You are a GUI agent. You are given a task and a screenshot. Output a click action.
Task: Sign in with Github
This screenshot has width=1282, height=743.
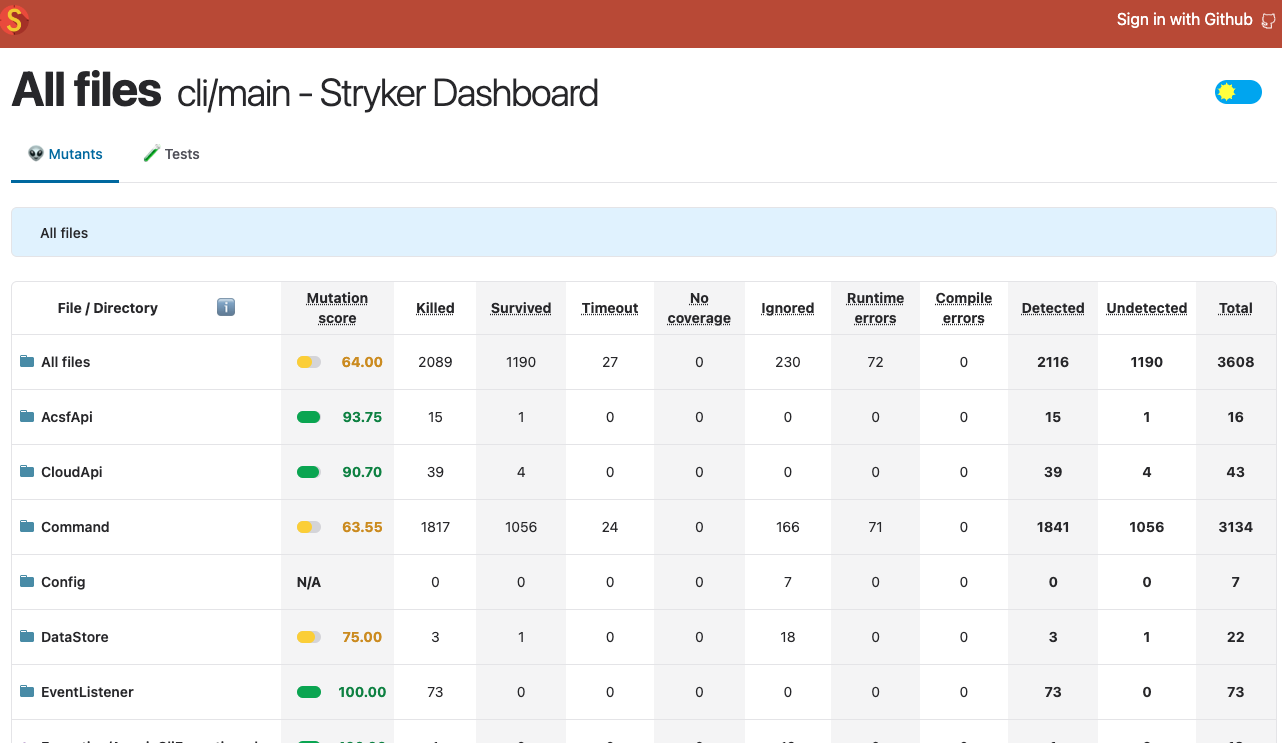[1195, 20]
